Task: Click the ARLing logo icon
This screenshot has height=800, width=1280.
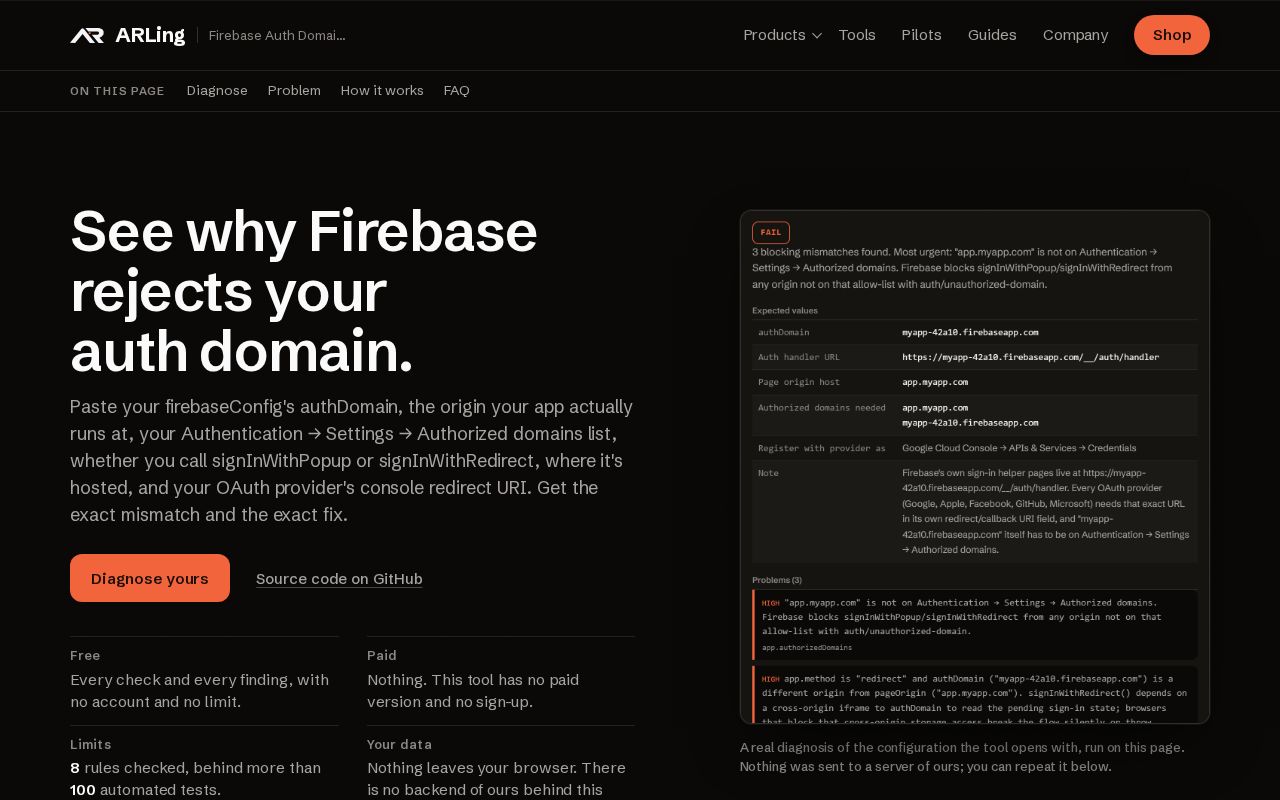Action: pos(87,35)
